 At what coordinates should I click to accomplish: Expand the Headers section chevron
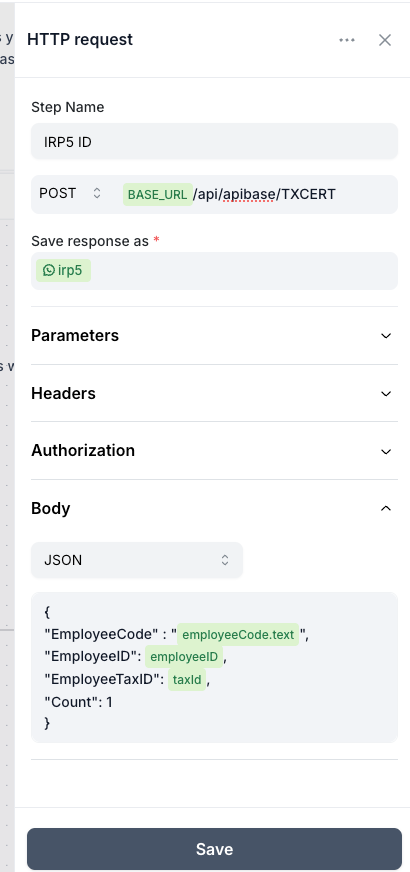(x=386, y=394)
